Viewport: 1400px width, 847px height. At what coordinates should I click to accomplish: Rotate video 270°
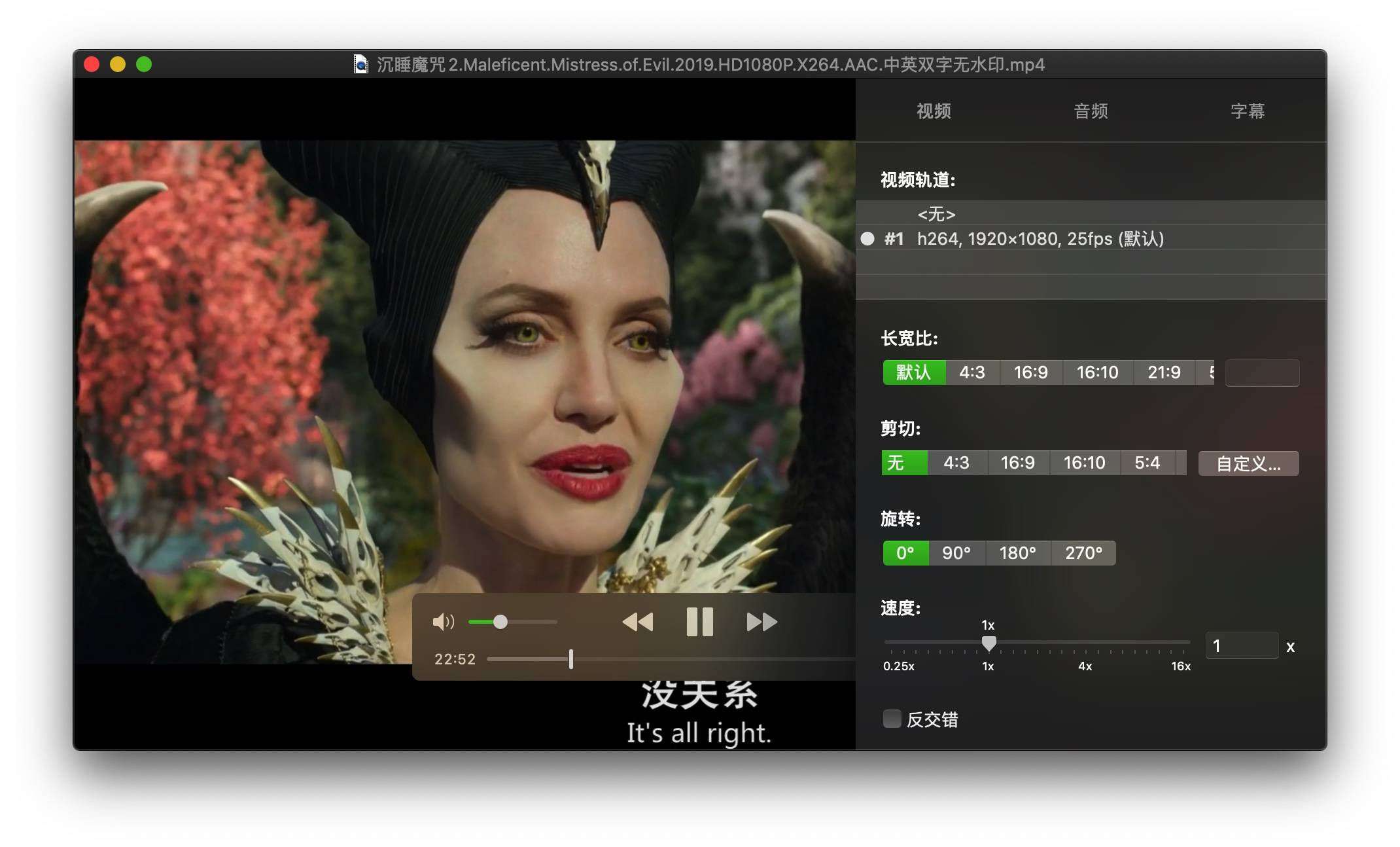tap(1084, 553)
